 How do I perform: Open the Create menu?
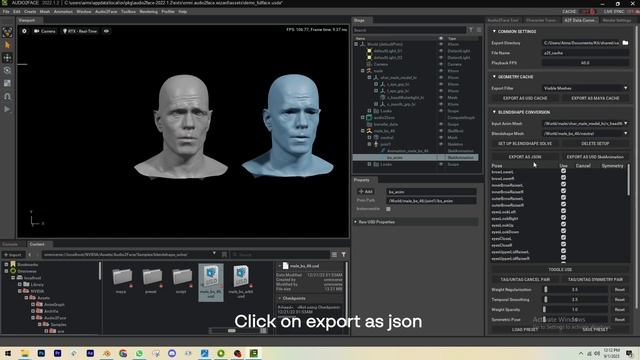tap(30, 11)
